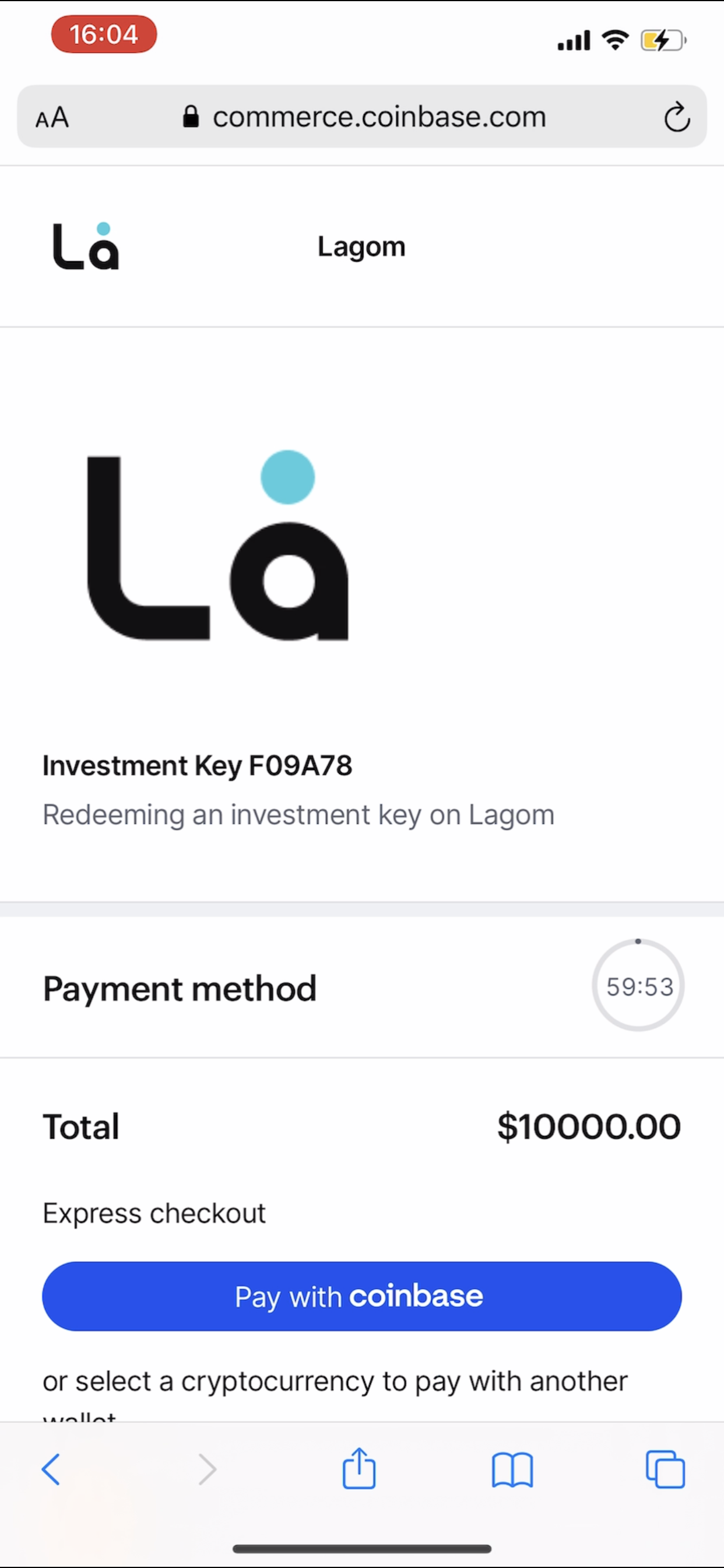Open the Safari share sheet icon
The width and height of the screenshot is (724, 1568).
359,1468
